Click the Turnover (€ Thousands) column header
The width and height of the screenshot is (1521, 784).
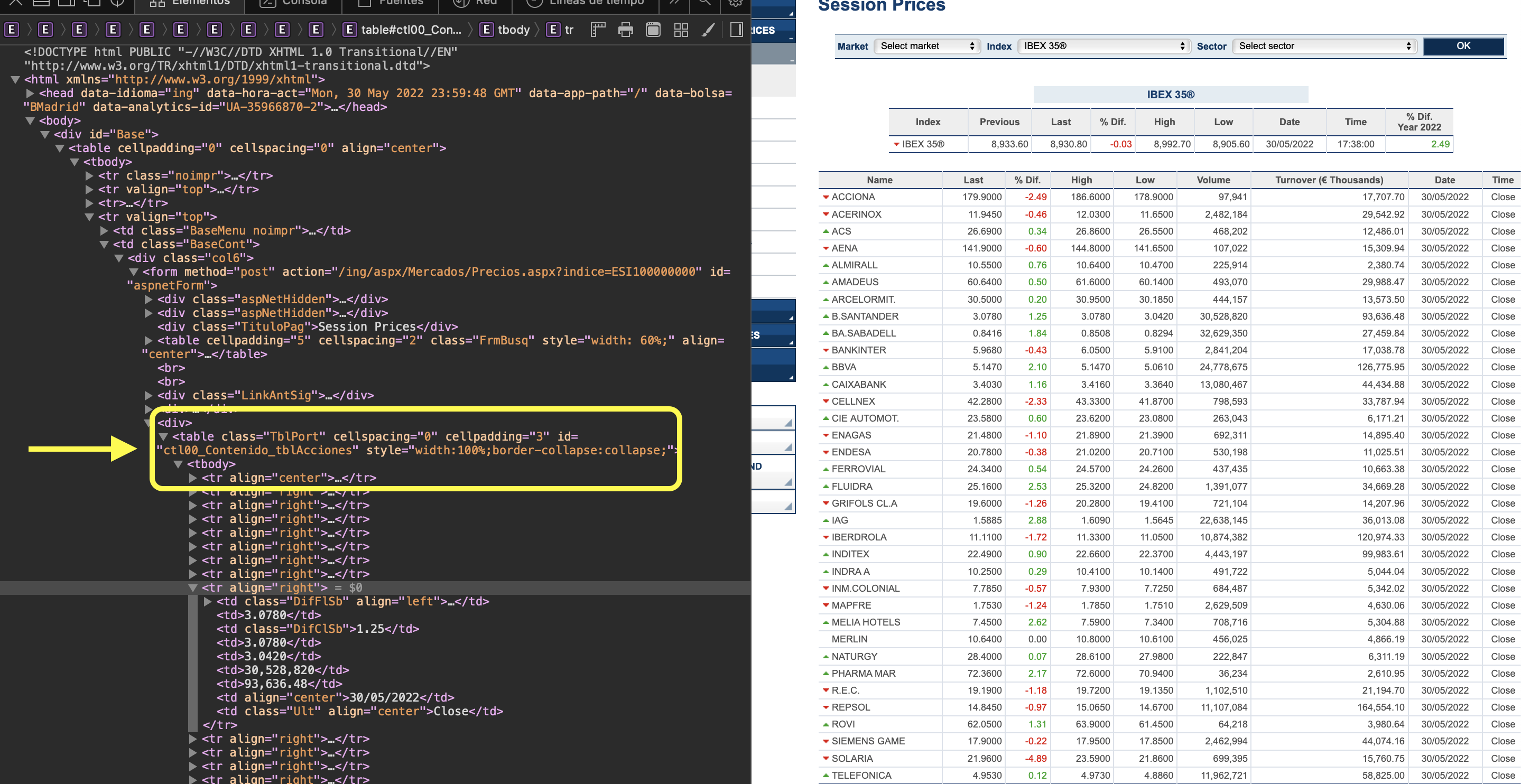tap(1329, 180)
